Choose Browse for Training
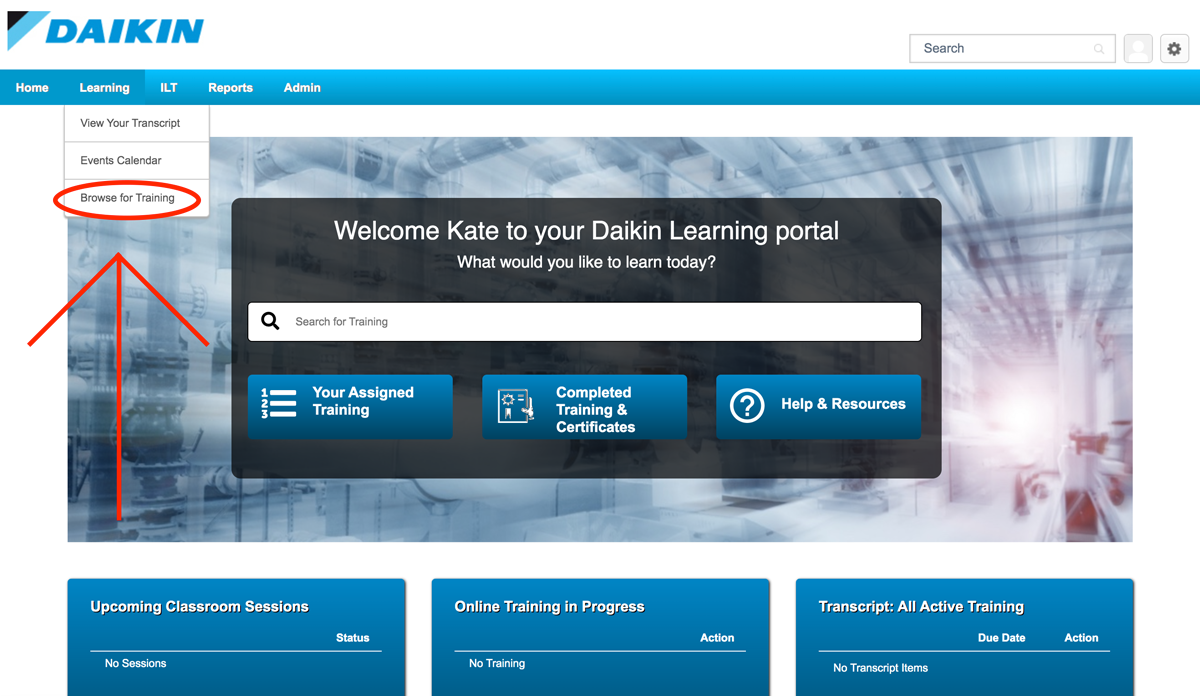 [136, 198]
